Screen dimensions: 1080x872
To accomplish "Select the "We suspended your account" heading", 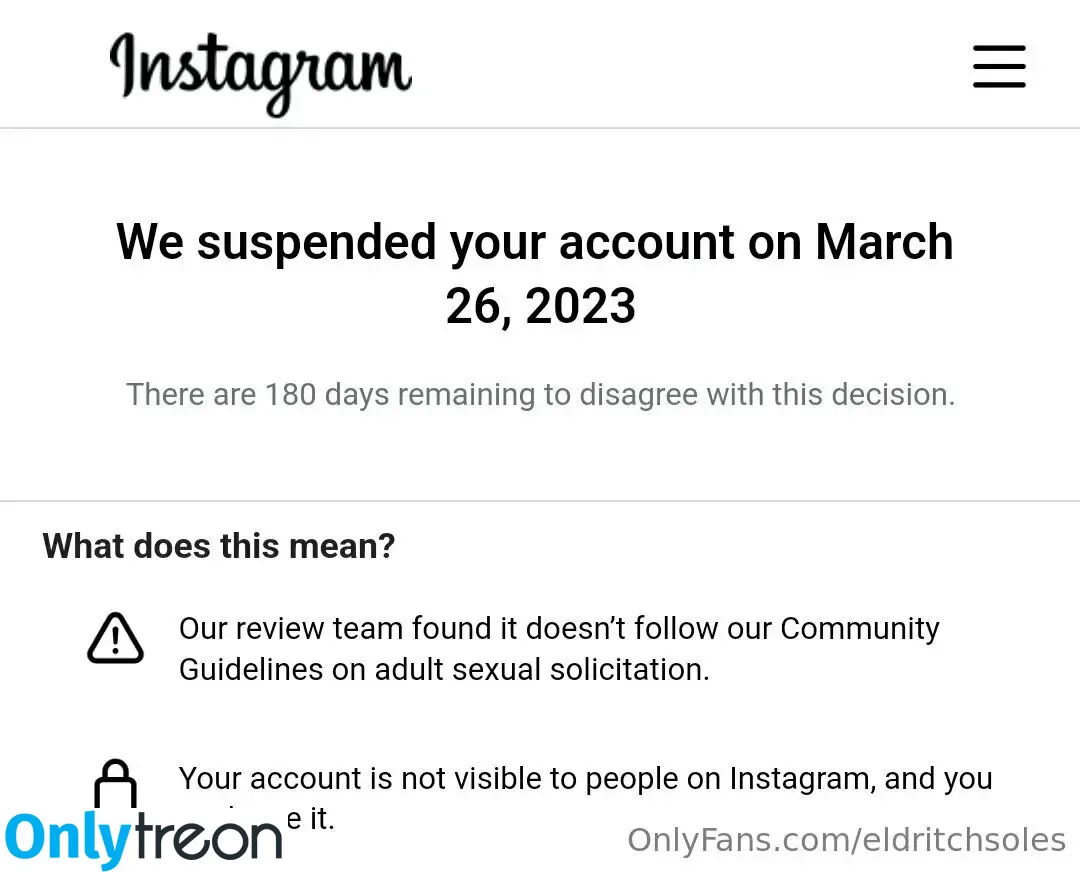I will [x=535, y=243].
